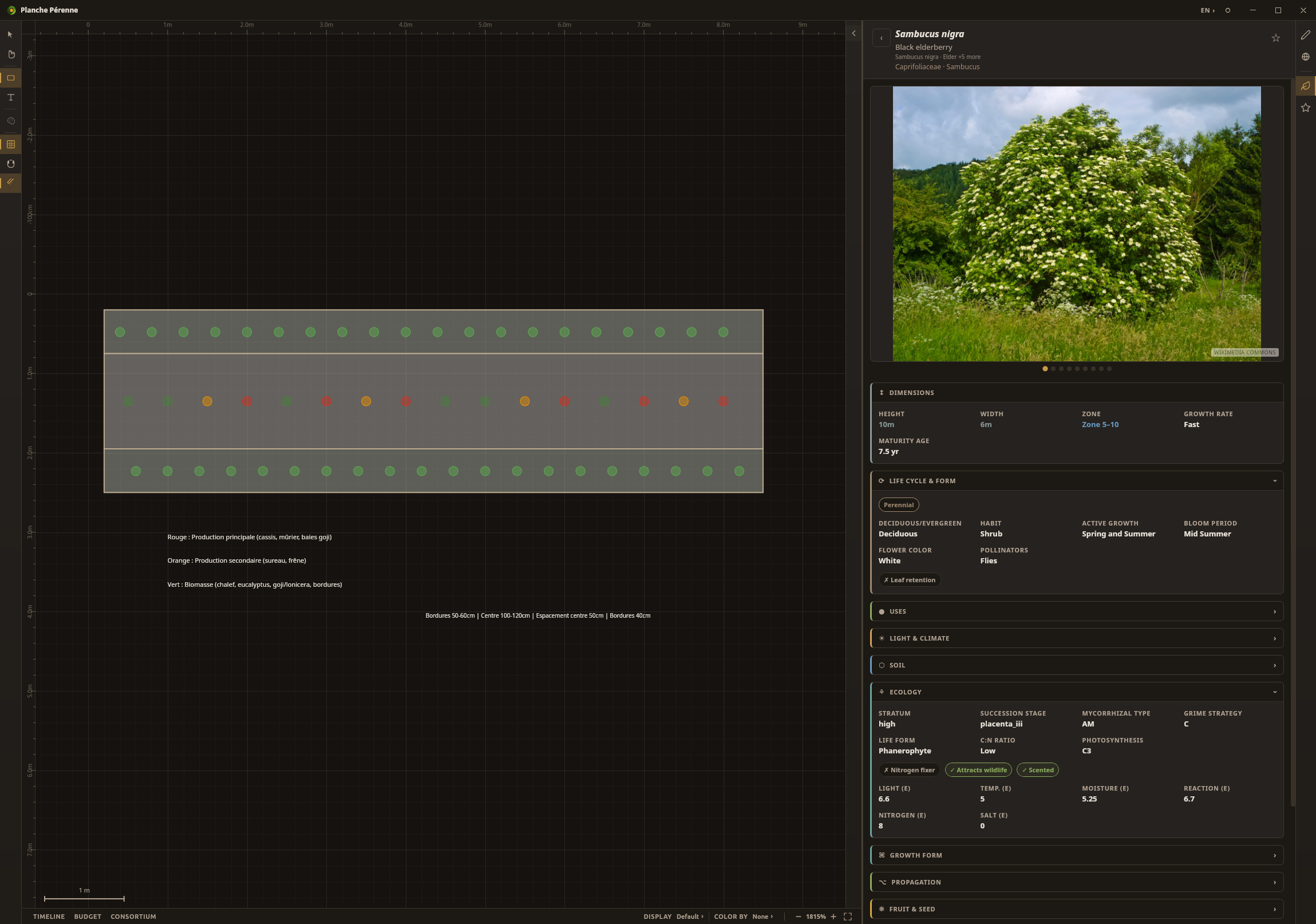This screenshot has height=924, width=1316.
Task: Click the Black elderberry common name
Action: (x=923, y=48)
